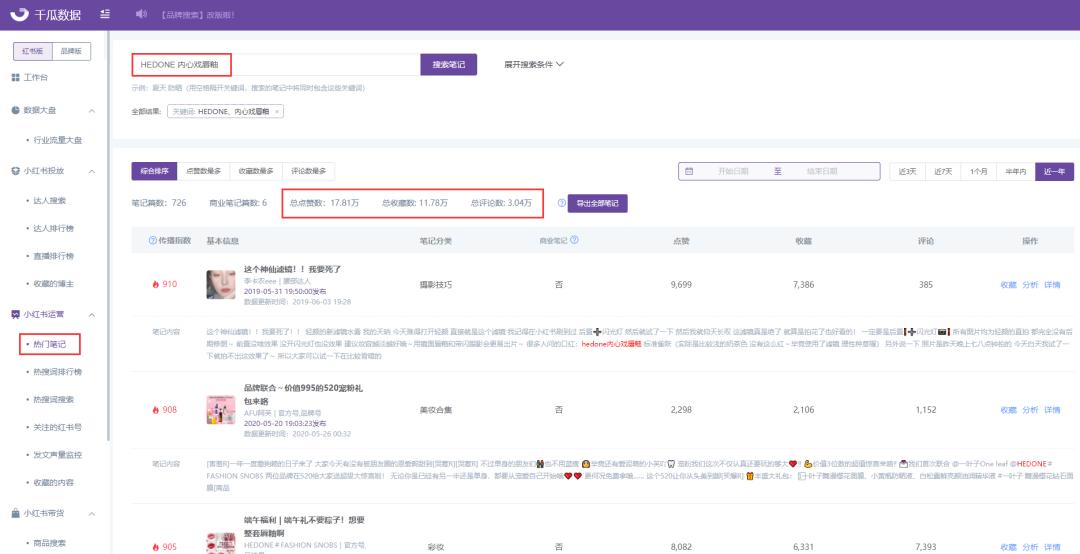The image size is (1080, 554).
Task: Click the 小红书投放 box icon
Action: (15, 171)
